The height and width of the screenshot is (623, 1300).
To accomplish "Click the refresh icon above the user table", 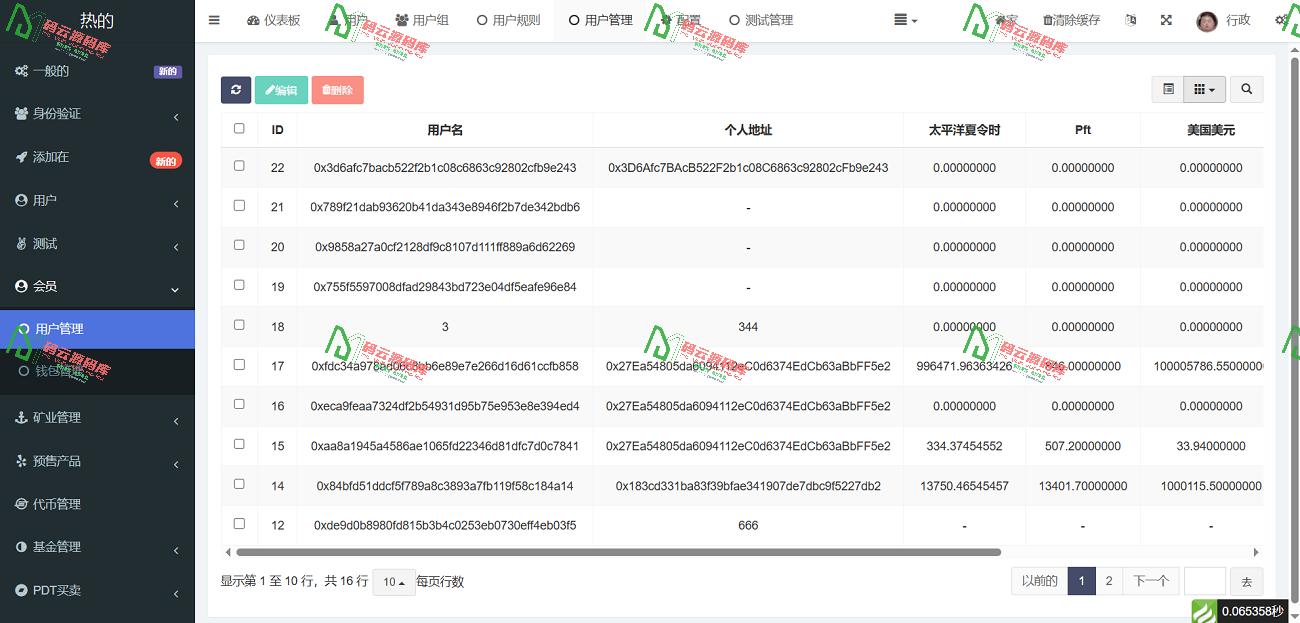I will click(x=236, y=89).
